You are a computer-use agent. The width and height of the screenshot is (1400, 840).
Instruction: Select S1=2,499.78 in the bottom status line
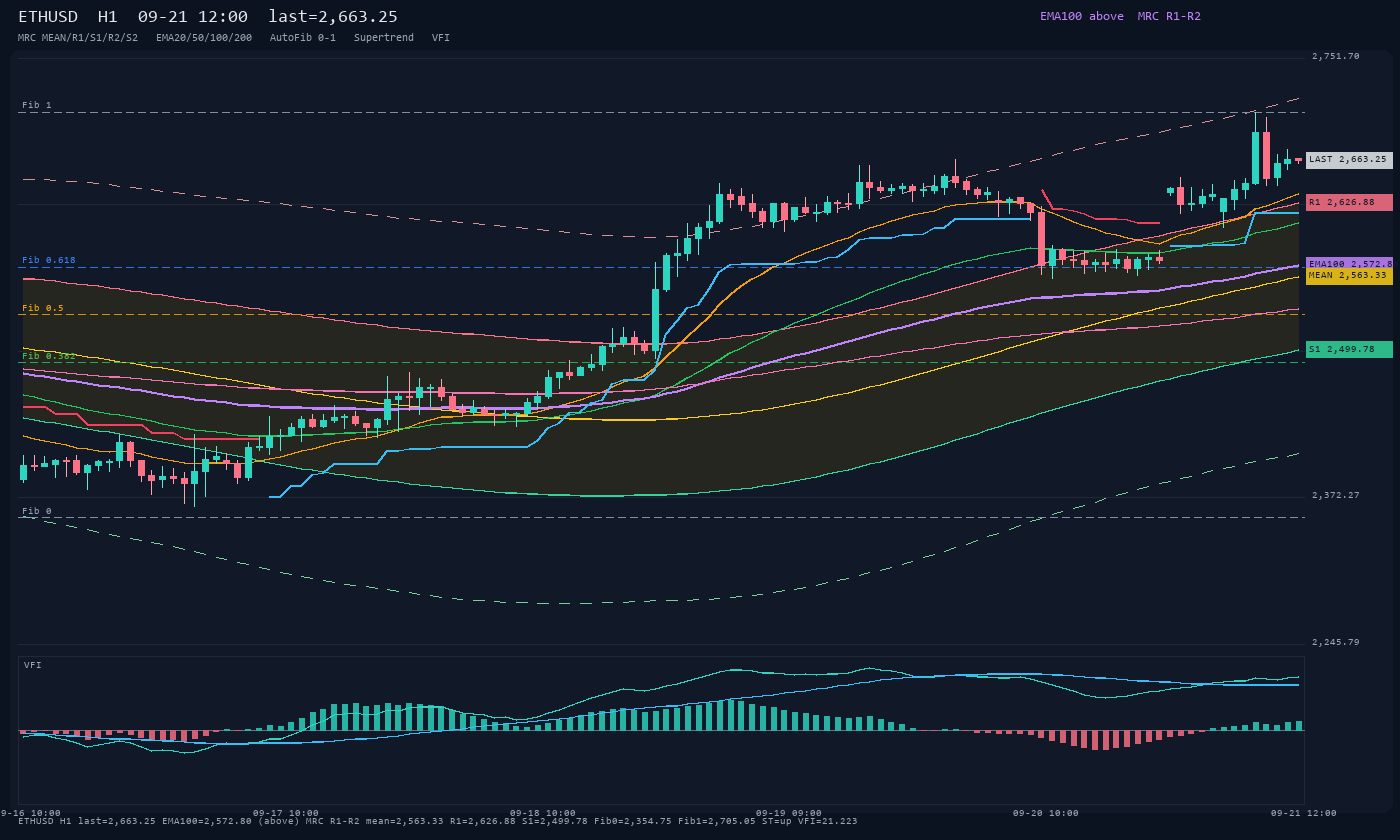(555, 821)
